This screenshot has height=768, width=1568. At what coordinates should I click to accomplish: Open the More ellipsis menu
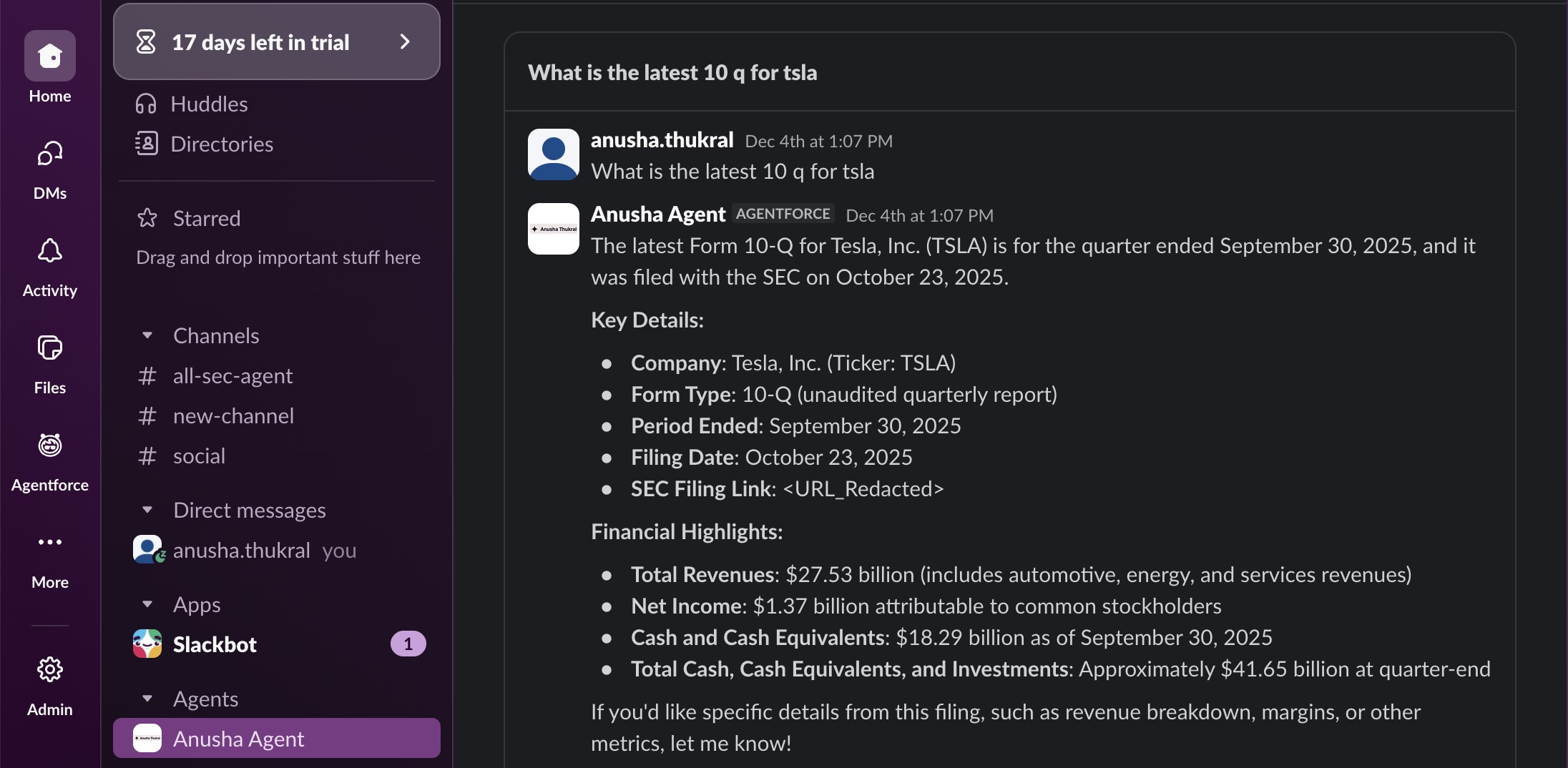pos(50,542)
